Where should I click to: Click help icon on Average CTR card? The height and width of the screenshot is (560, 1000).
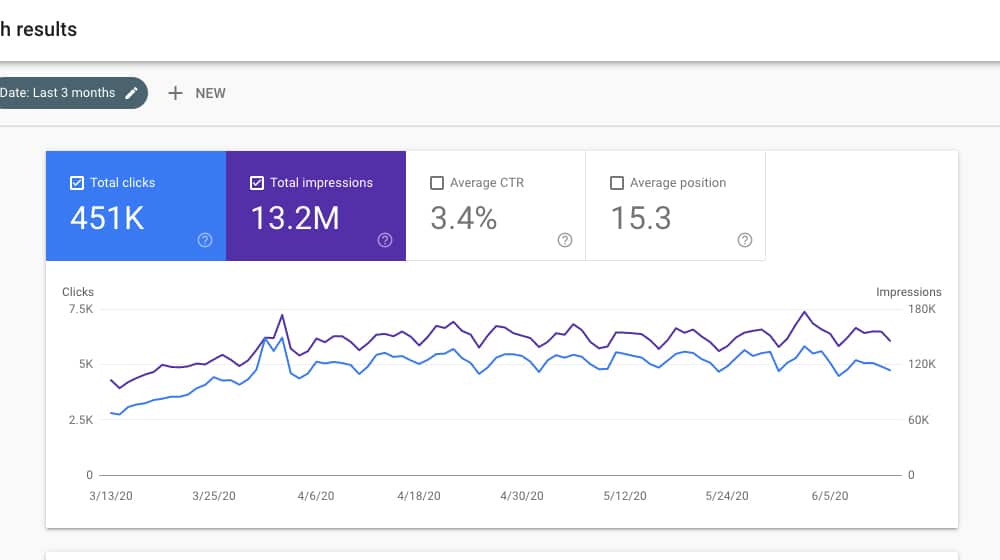[565, 240]
